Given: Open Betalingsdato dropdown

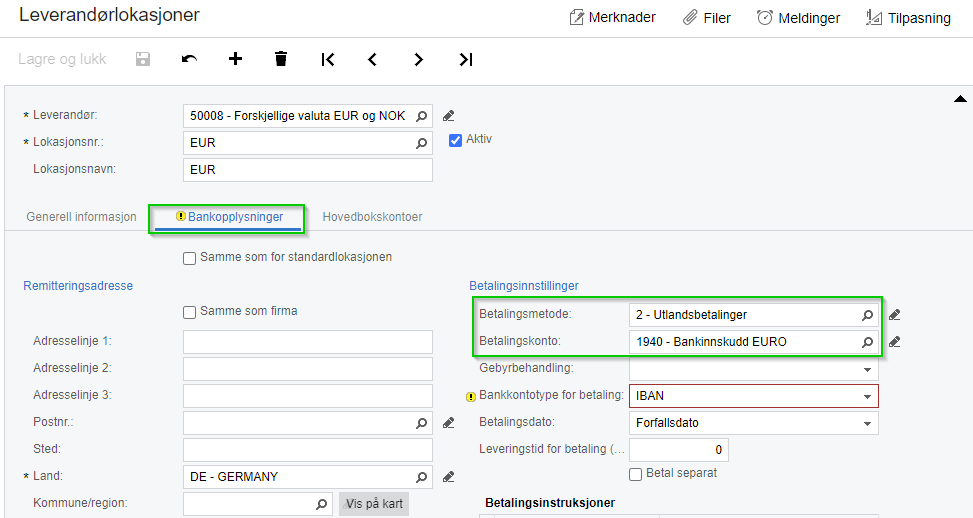Looking at the screenshot, I should point(868,424).
